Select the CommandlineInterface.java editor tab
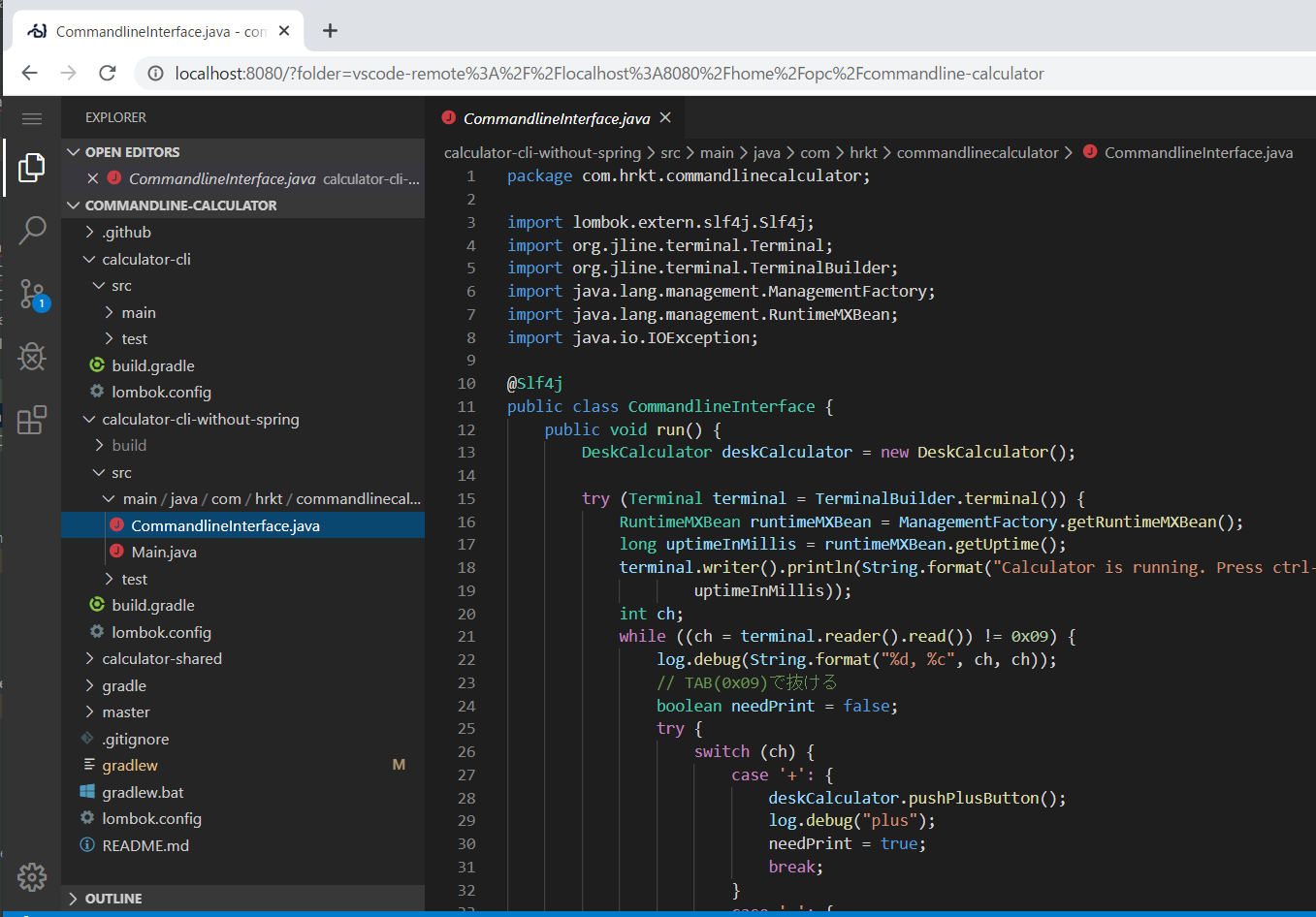This screenshot has height=917, width=1316. [x=556, y=118]
